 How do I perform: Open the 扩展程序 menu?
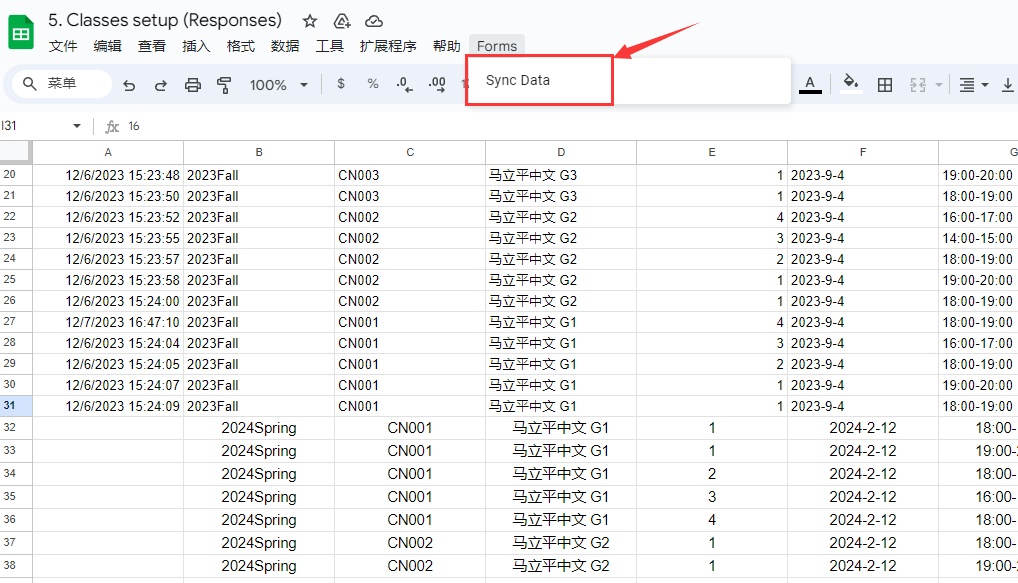coord(388,46)
